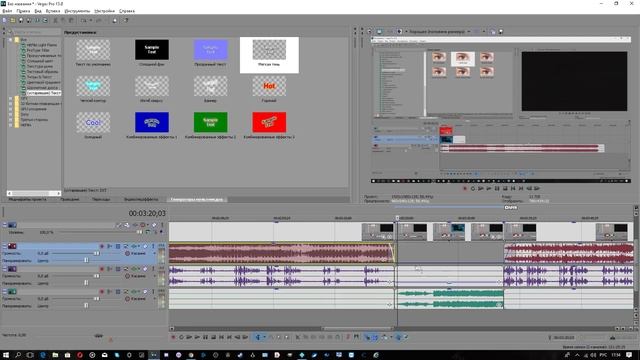Pause playback in the video preview transport
The height and width of the screenshot is (360, 640).
(497, 189)
